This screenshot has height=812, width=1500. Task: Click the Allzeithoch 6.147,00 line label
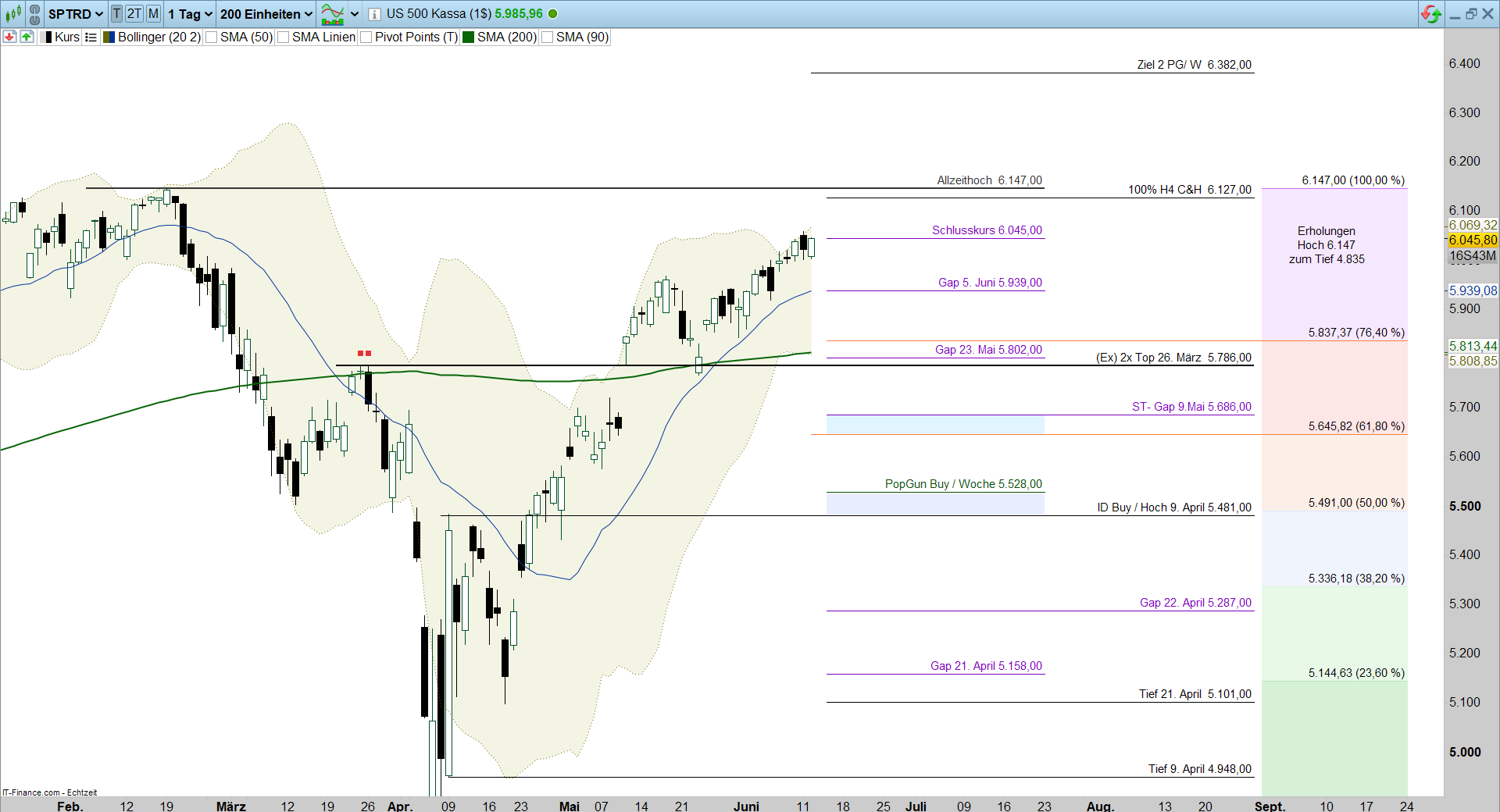(989, 180)
